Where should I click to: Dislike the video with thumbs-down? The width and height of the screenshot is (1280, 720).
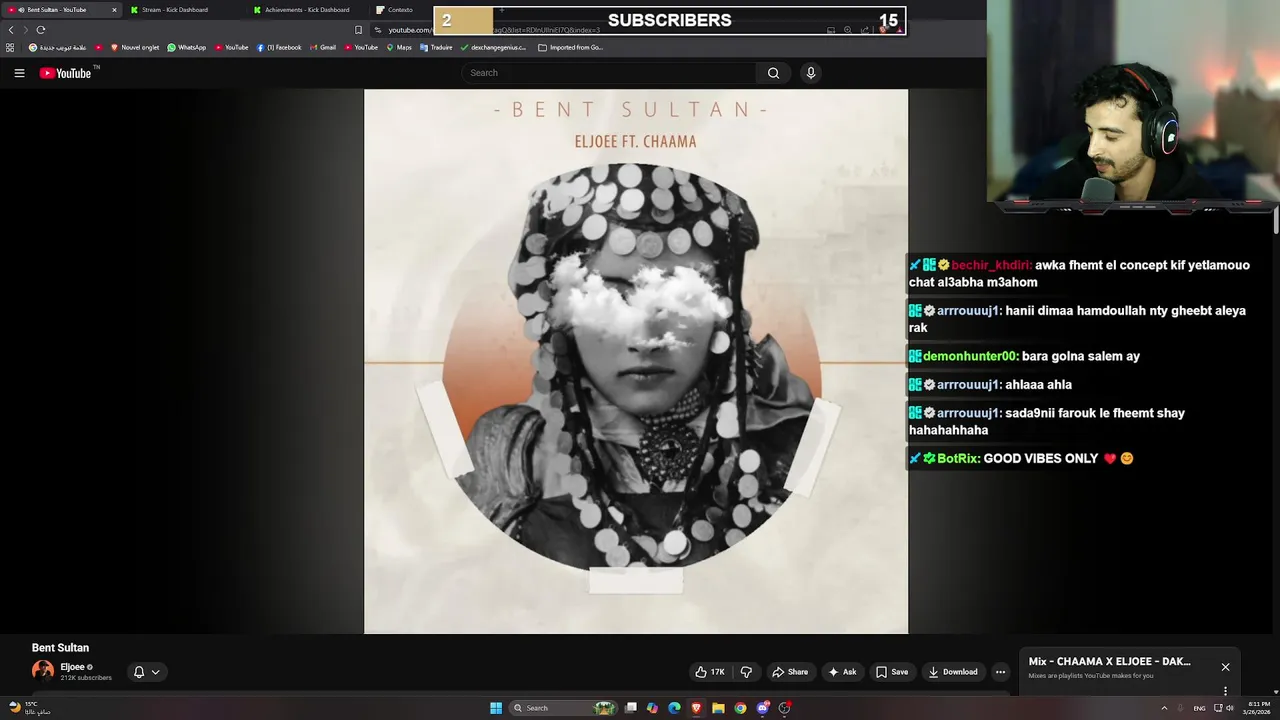pos(746,672)
